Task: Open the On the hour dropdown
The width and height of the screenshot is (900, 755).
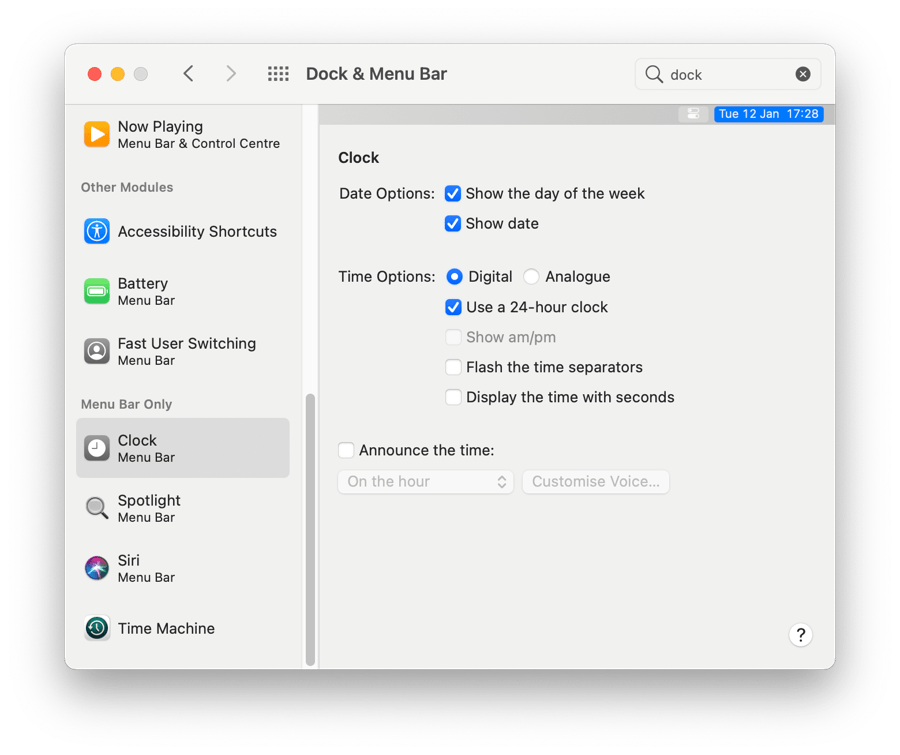Action: (425, 481)
